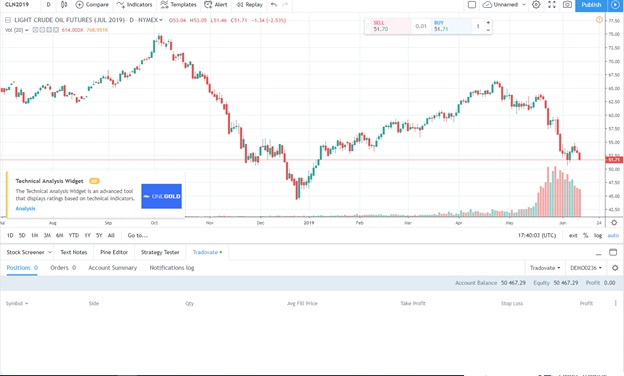The image size is (624, 376).
Task: Open the Vol (20) indicator dropdown
Action: coord(17,30)
